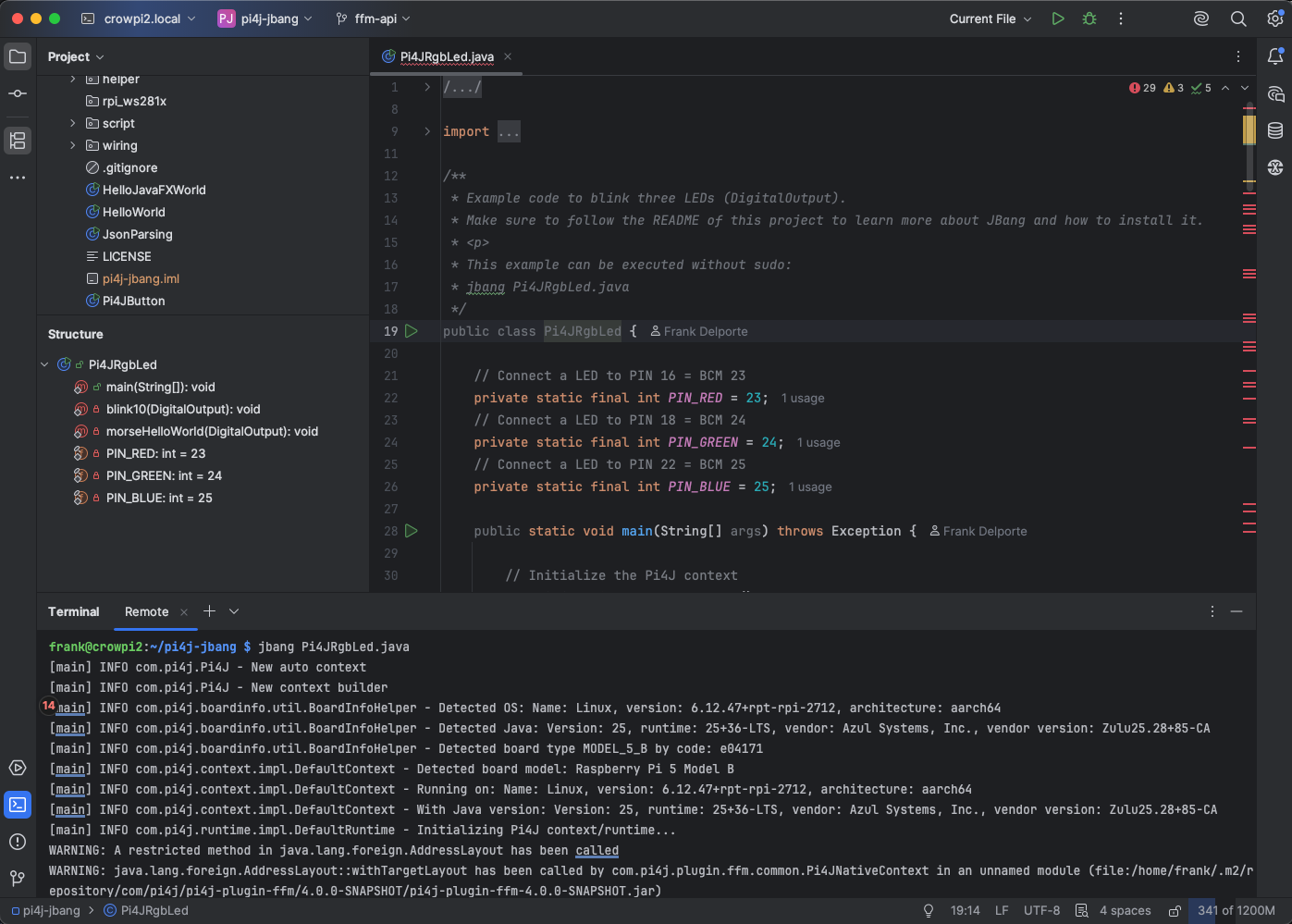Open the Structure tool window from the sidebar
This screenshot has height=924, width=1292.
[18, 141]
